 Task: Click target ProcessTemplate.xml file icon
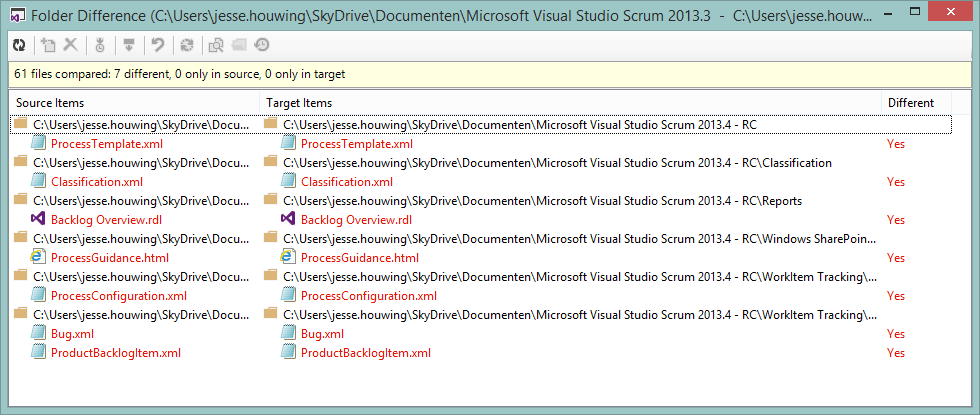click(288, 144)
